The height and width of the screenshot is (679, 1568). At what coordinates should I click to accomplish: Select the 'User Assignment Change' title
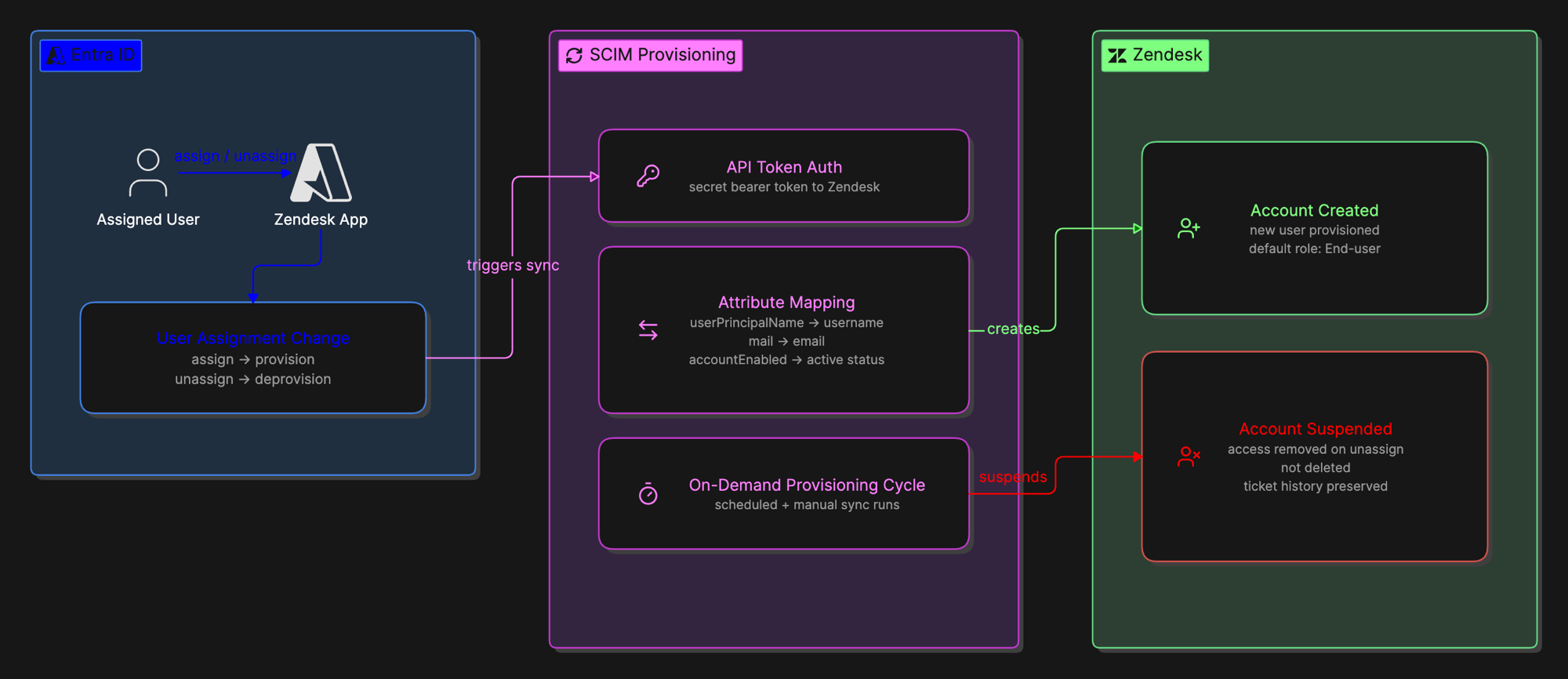click(253, 339)
